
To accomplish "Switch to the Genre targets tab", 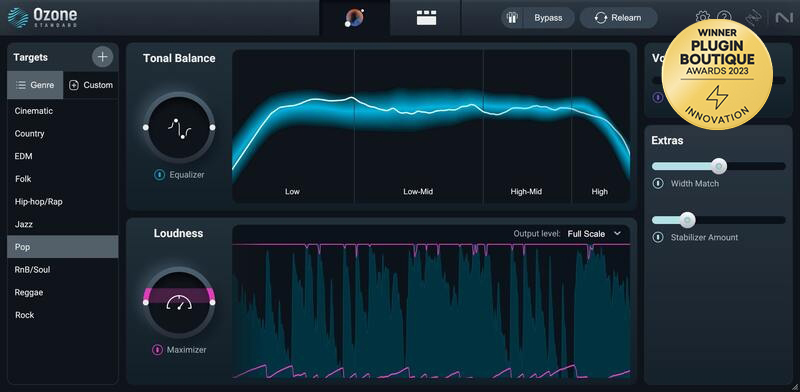I will [x=35, y=85].
